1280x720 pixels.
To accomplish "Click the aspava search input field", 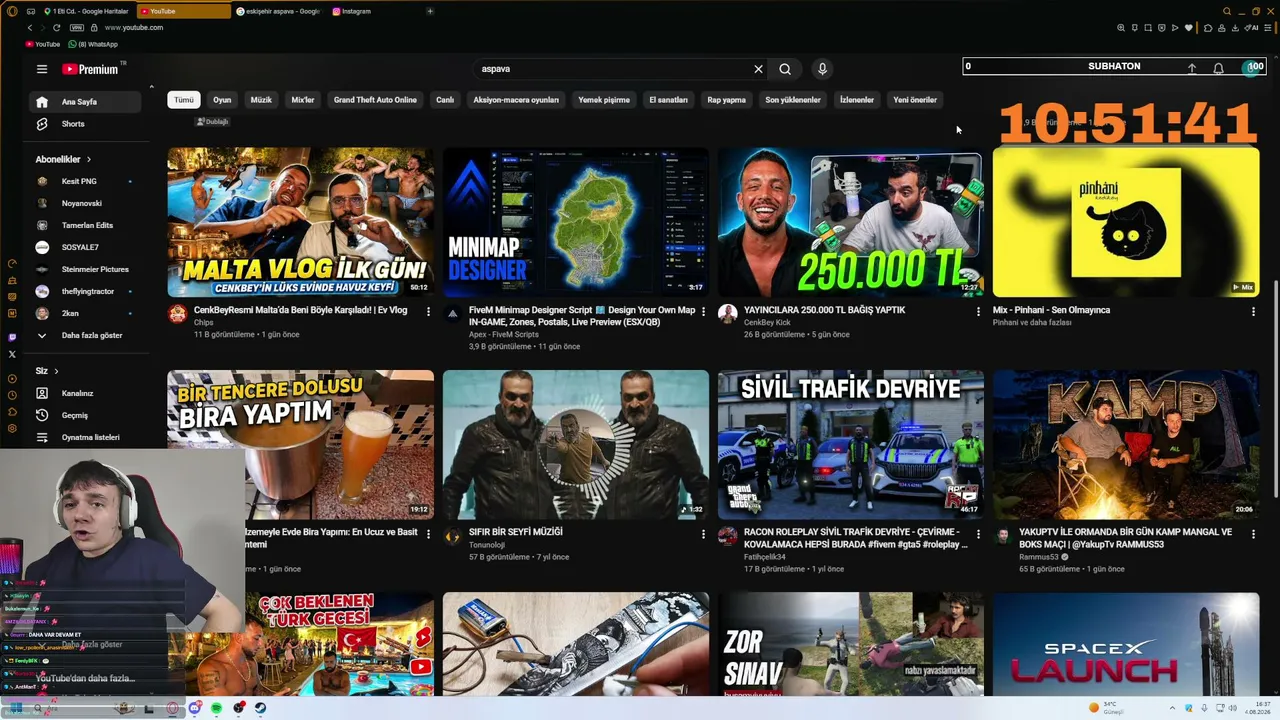I will coord(615,69).
